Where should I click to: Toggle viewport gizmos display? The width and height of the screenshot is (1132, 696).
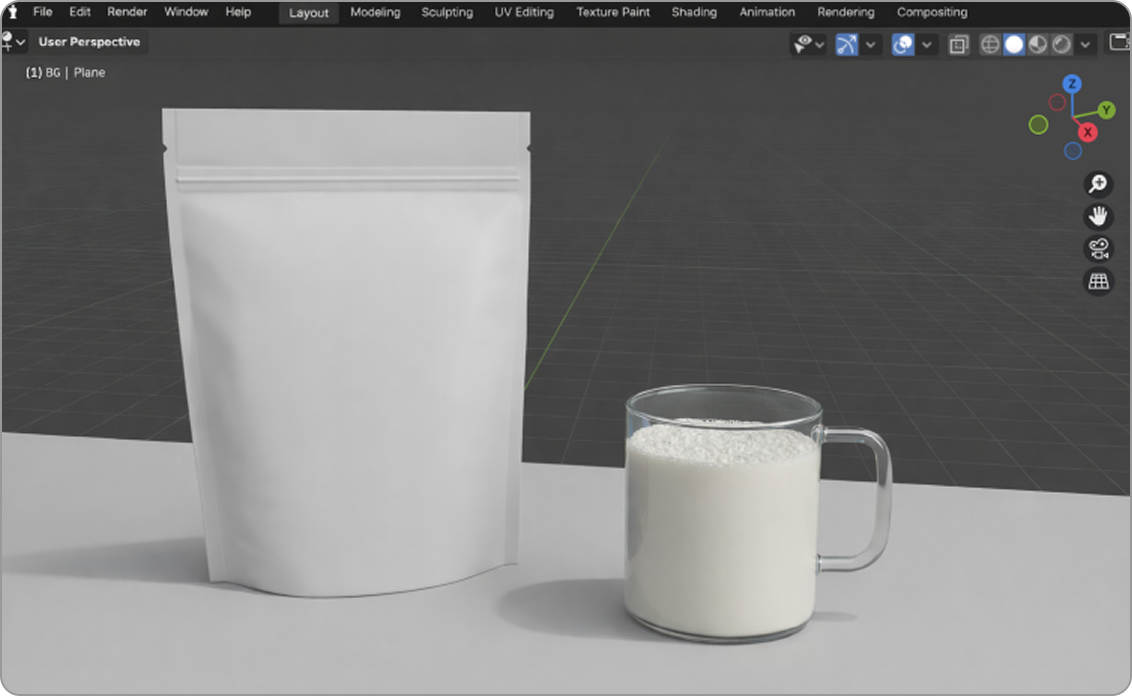point(847,45)
